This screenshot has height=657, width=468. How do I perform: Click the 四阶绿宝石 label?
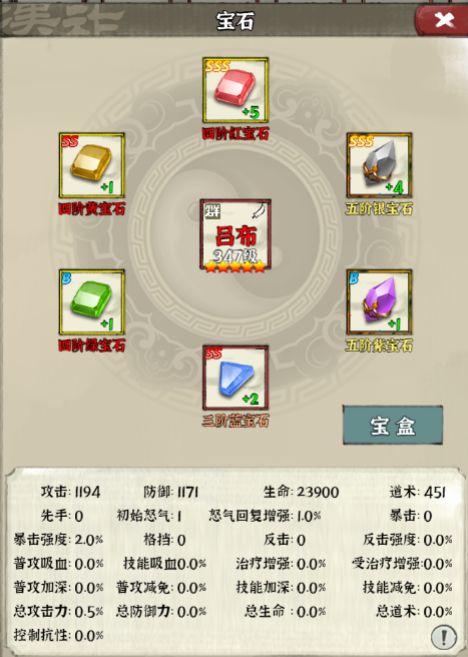pyautogui.click(x=92, y=346)
